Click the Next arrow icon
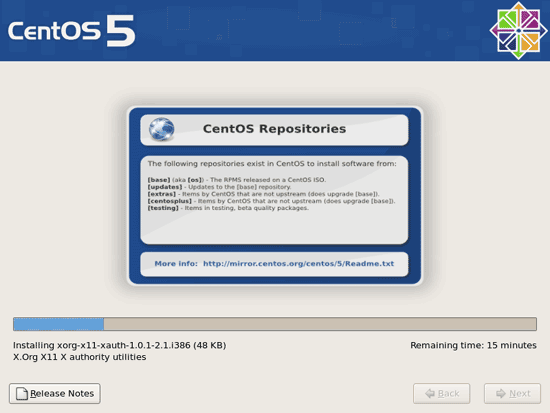The image size is (550, 413). [501, 393]
